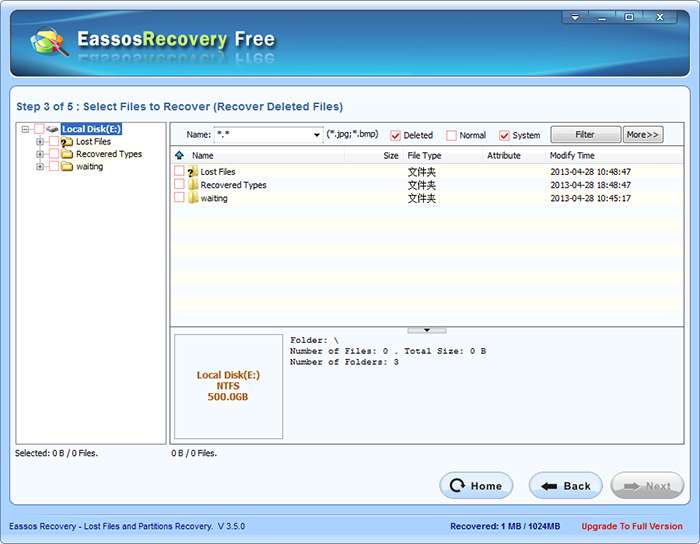The image size is (700, 544).
Task: Uncheck the System filter checkbox
Action: [504, 135]
